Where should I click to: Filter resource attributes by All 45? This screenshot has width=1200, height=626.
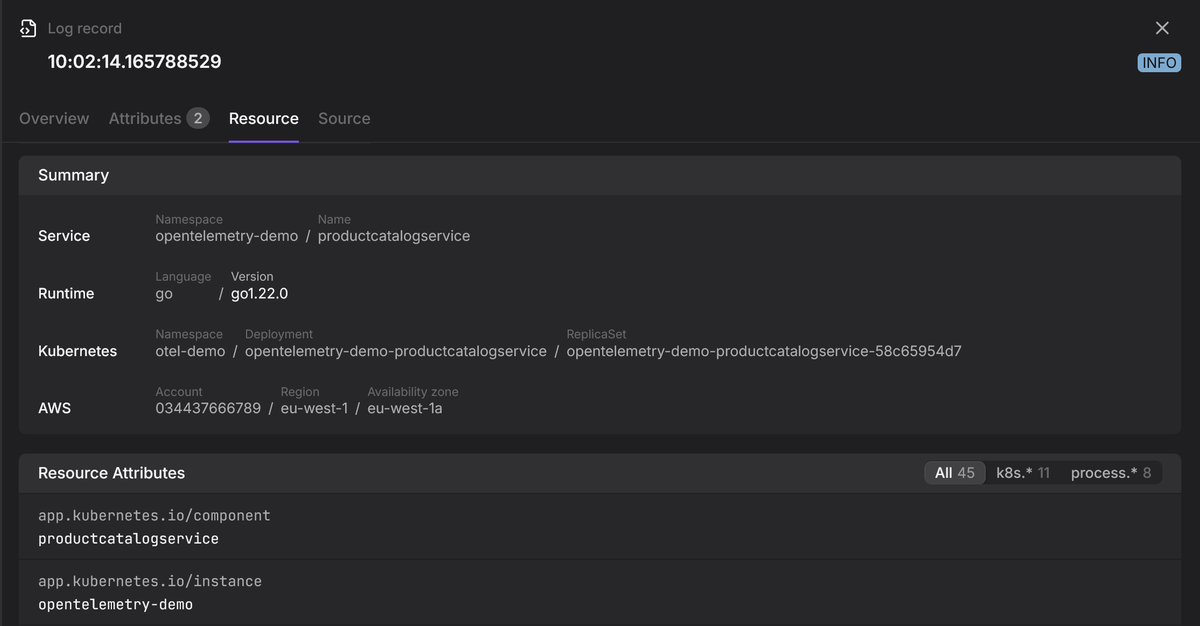tap(955, 473)
